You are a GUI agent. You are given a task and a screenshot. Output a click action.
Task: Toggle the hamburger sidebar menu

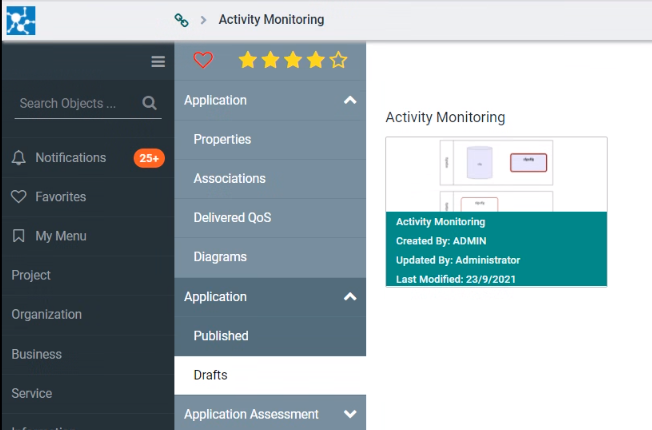pos(158,62)
